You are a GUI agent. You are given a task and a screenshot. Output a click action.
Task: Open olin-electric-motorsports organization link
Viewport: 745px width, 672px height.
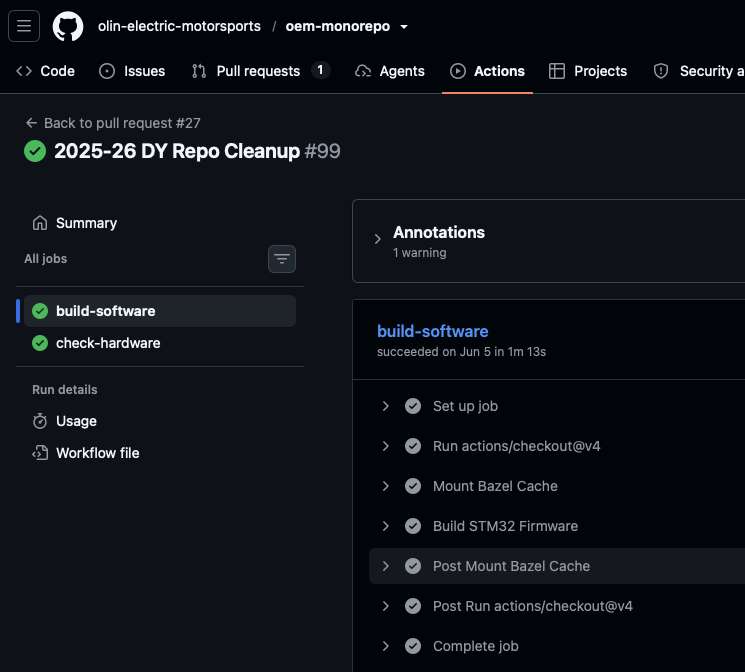point(179,26)
